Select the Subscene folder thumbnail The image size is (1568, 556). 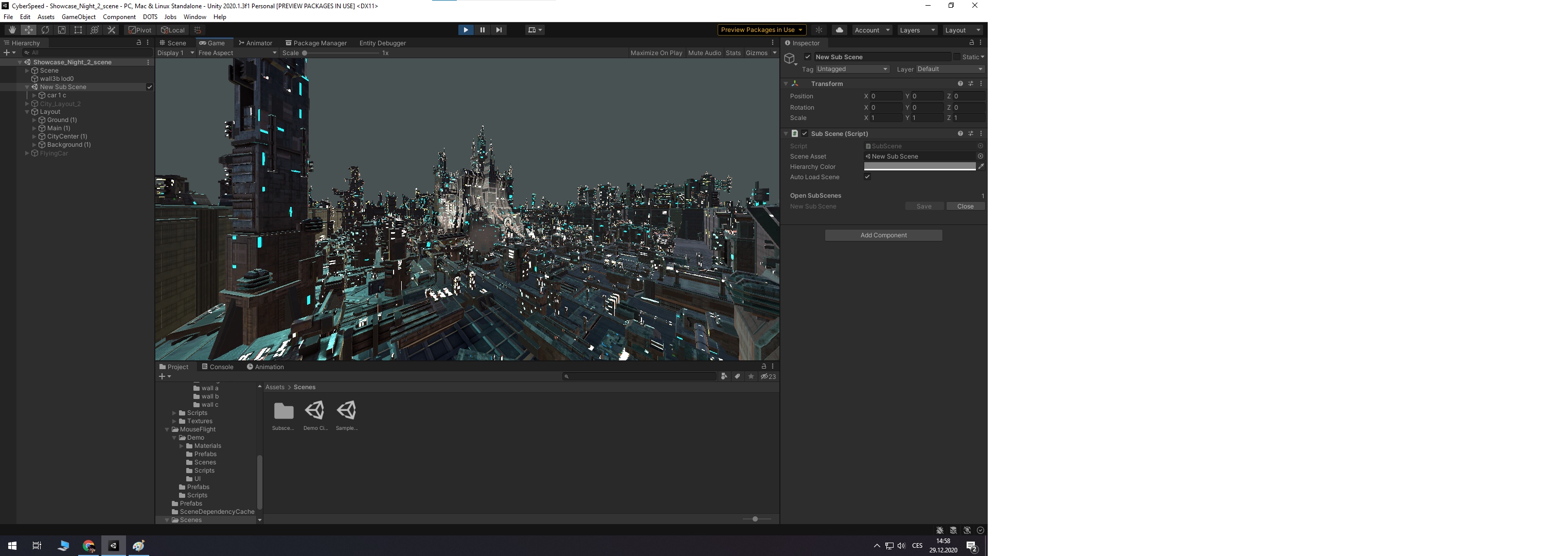pos(283,416)
